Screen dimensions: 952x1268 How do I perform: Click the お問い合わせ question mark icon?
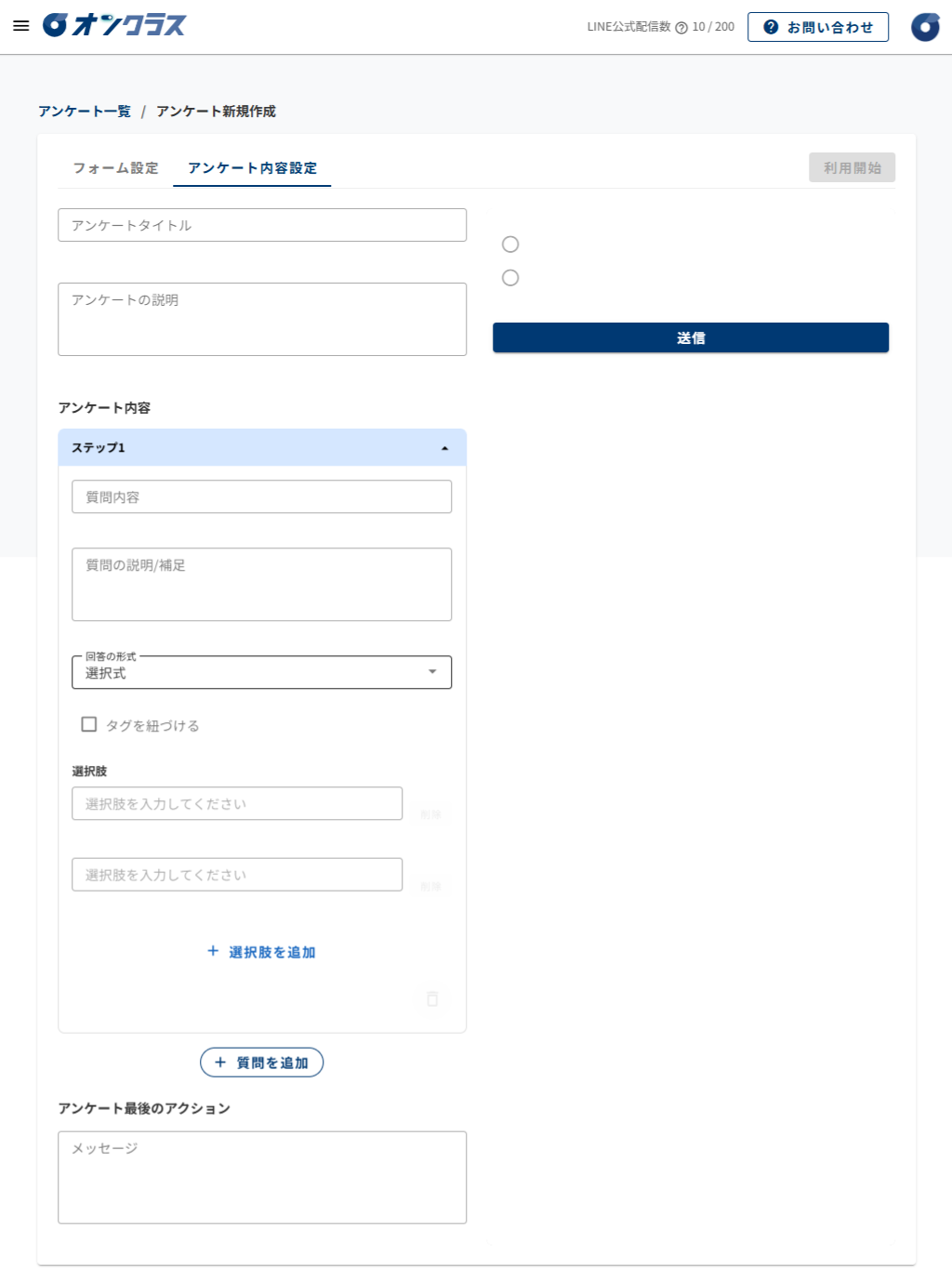[x=771, y=27]
